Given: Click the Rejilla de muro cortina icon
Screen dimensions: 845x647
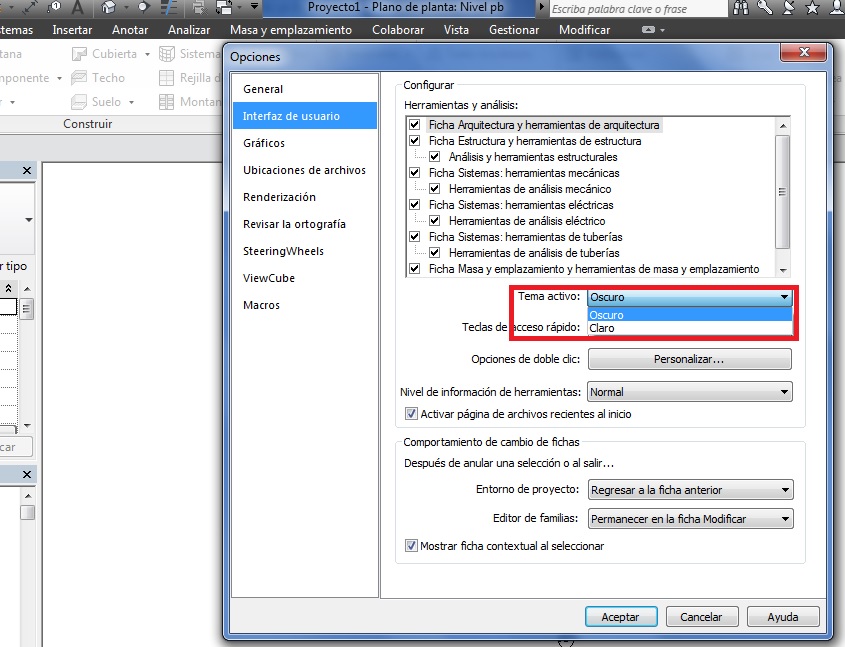Looking at the screenshot, I should [168, 78].
